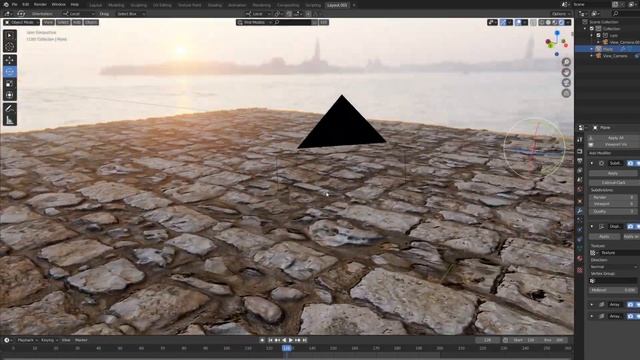
Task: Open the viewport shading options dropdown arrow
Action: (x=568, y=22)
